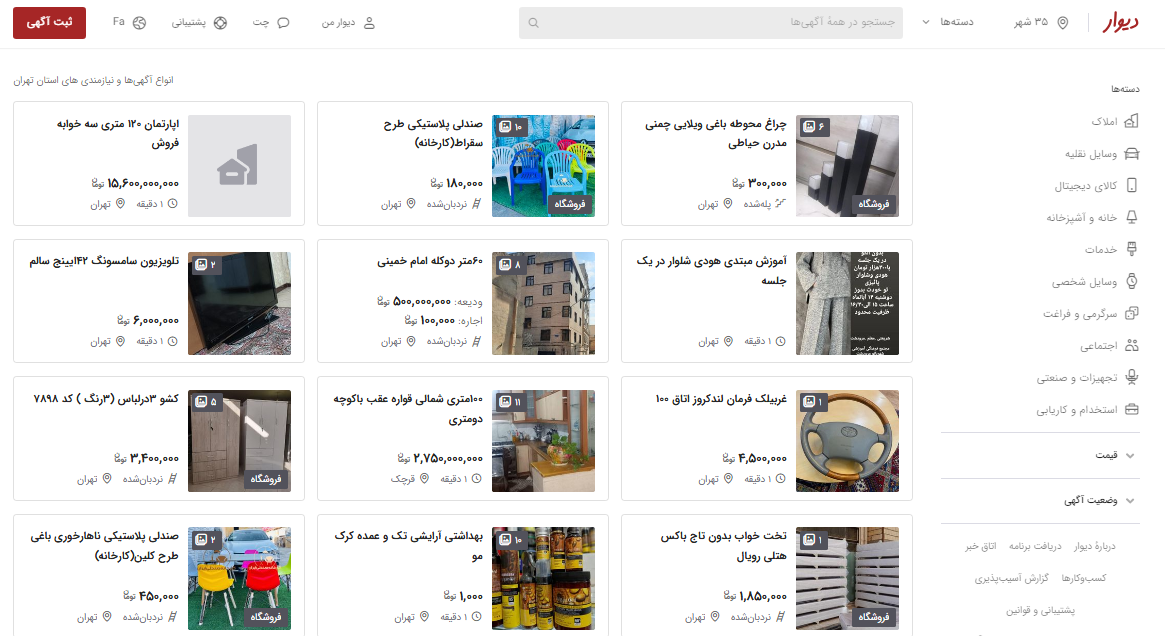Switch language via Fa globe

pyautogui.click(x=129, y=22)
